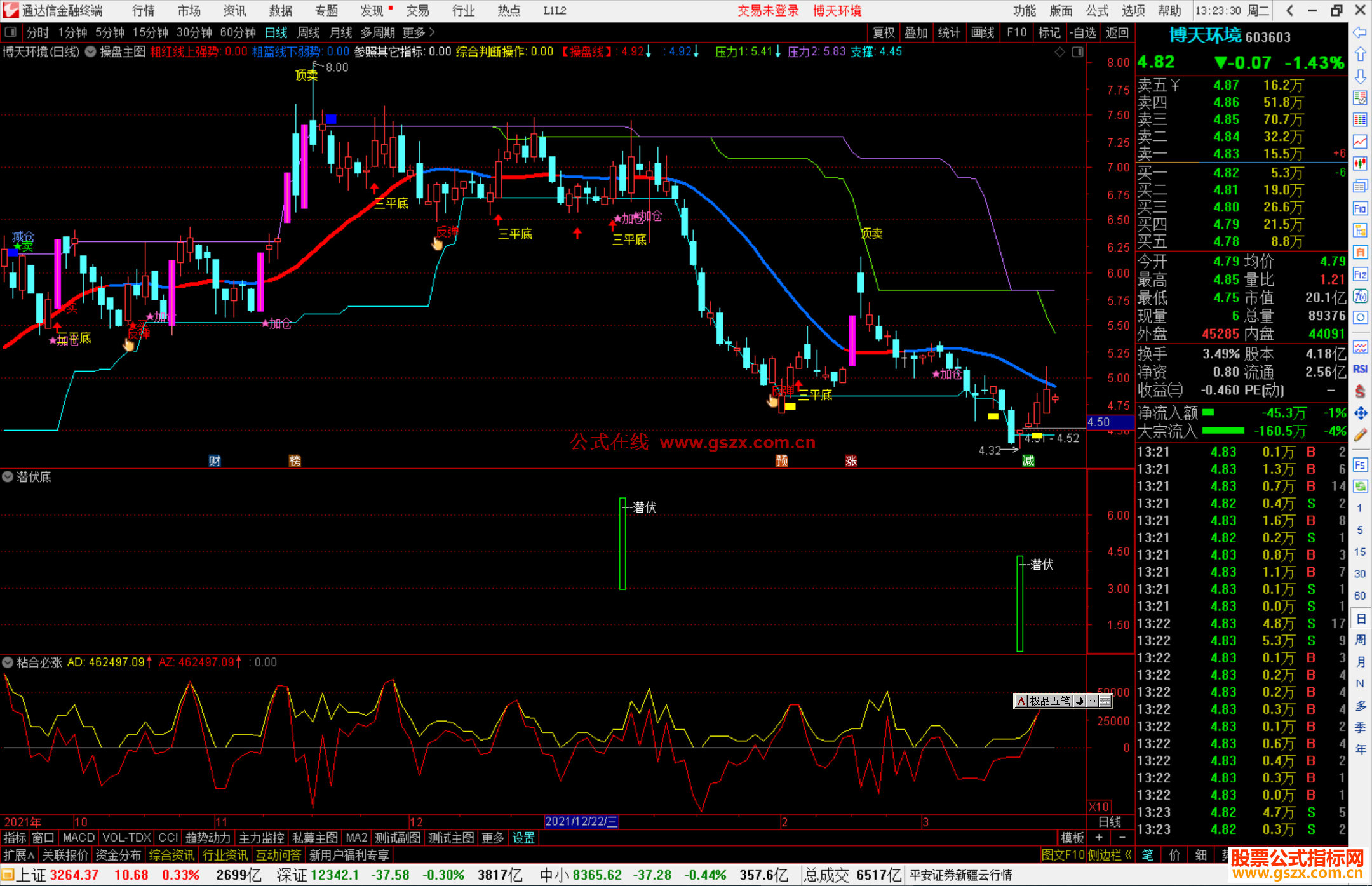Toggle the 潜伏底 indicator circle button
The width and height of the screenshot is (1372, 886).
coord(8,476)
